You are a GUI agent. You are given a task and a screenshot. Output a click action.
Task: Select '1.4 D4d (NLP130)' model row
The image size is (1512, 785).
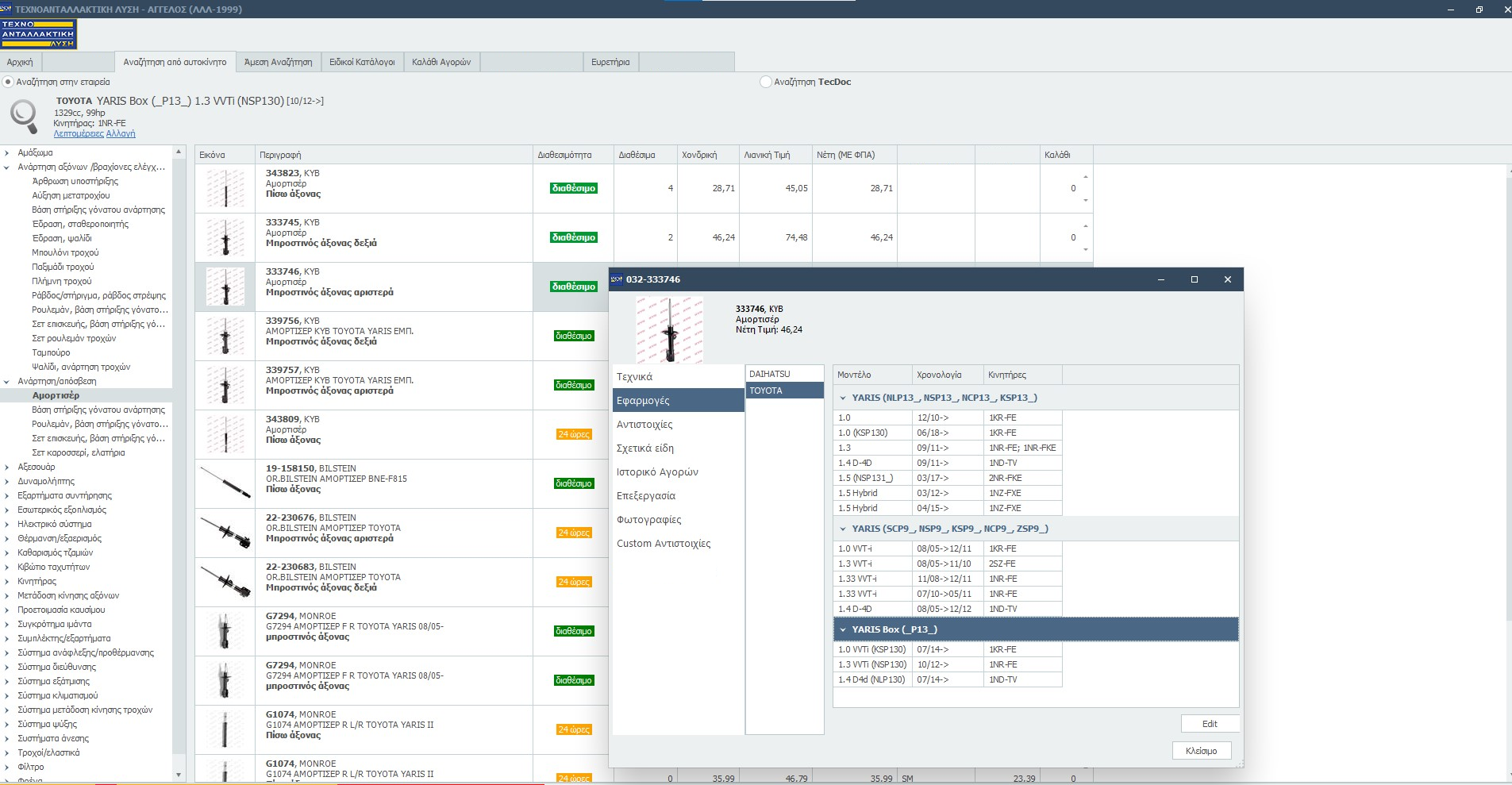[x=948, y=679]
